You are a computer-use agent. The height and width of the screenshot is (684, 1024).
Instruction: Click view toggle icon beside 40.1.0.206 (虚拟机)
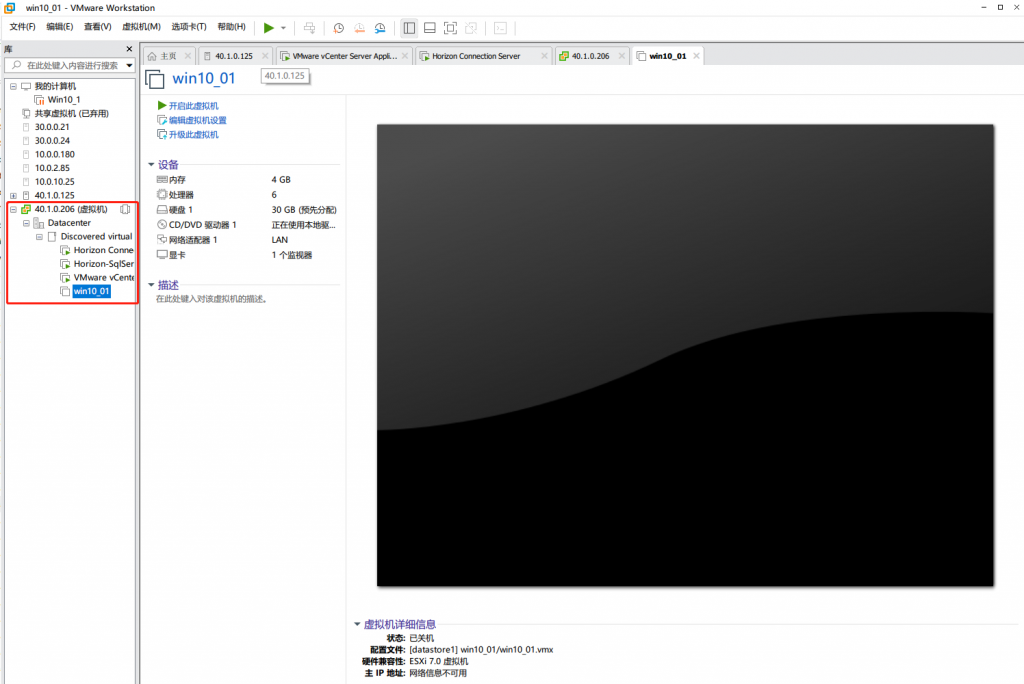[125, 210]
